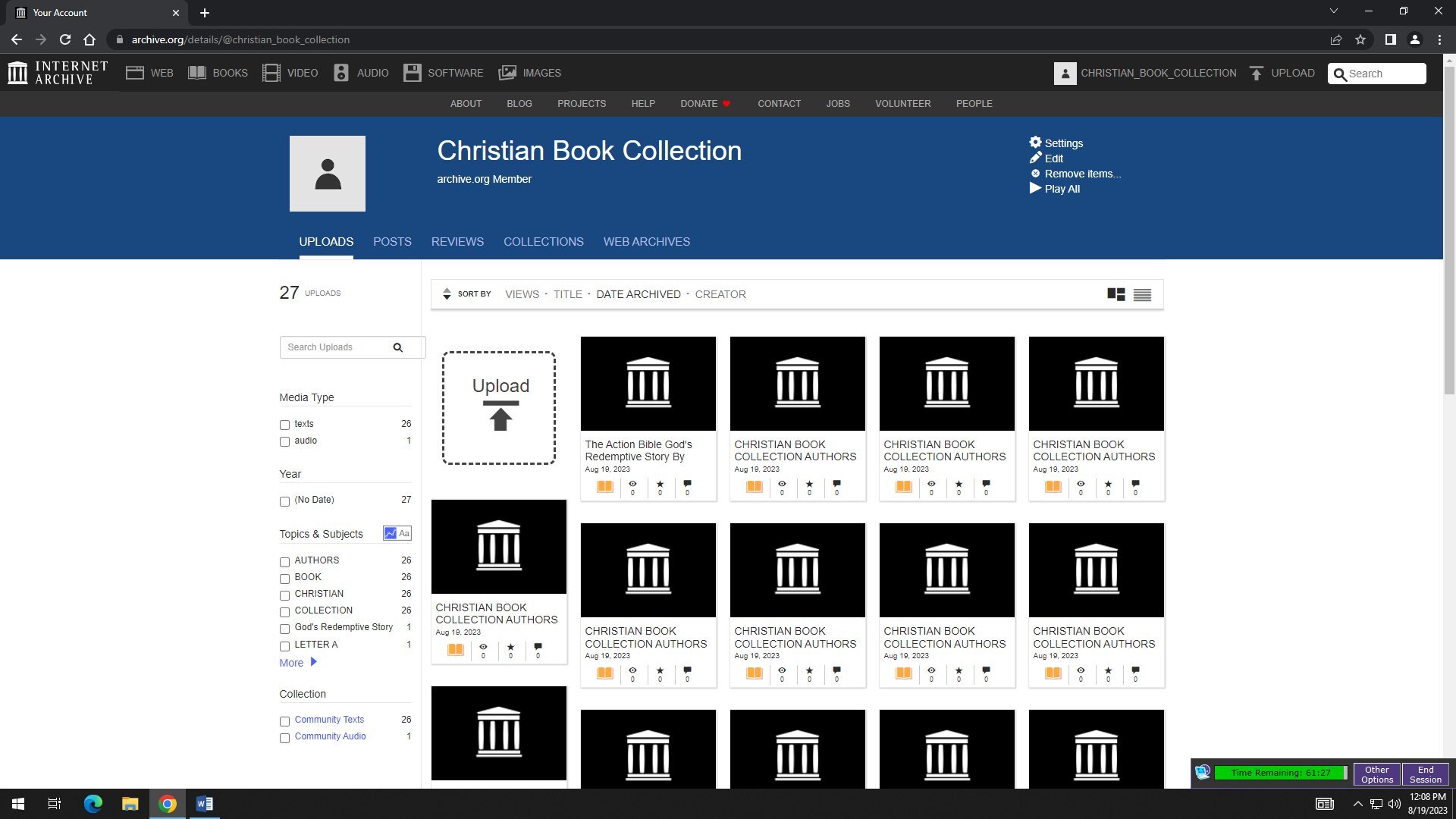Open the Books section icon
The height and width of the screenshot is (819, 1456).
pos(197,73)
